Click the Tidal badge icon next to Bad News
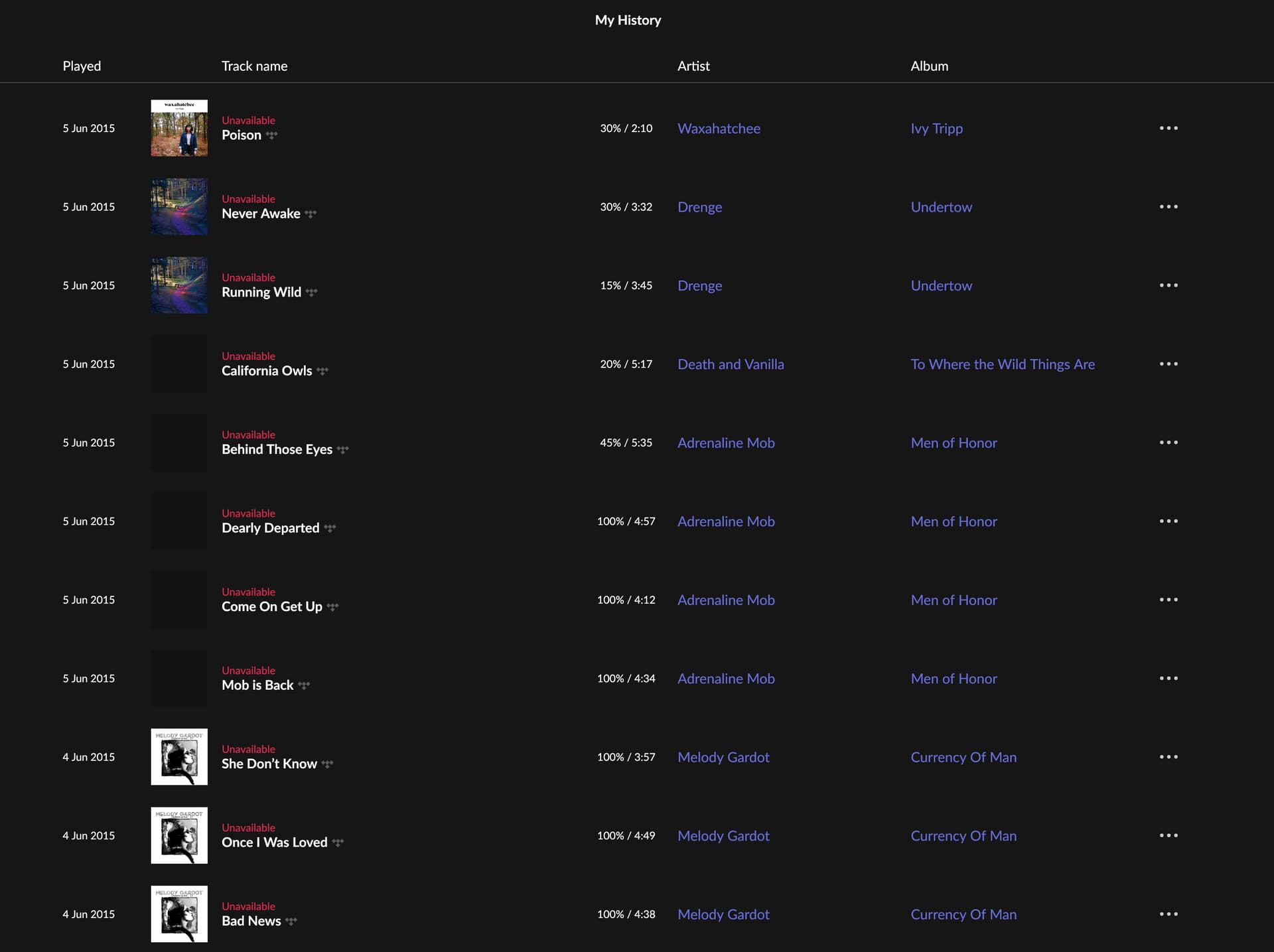 coord(291,921)
